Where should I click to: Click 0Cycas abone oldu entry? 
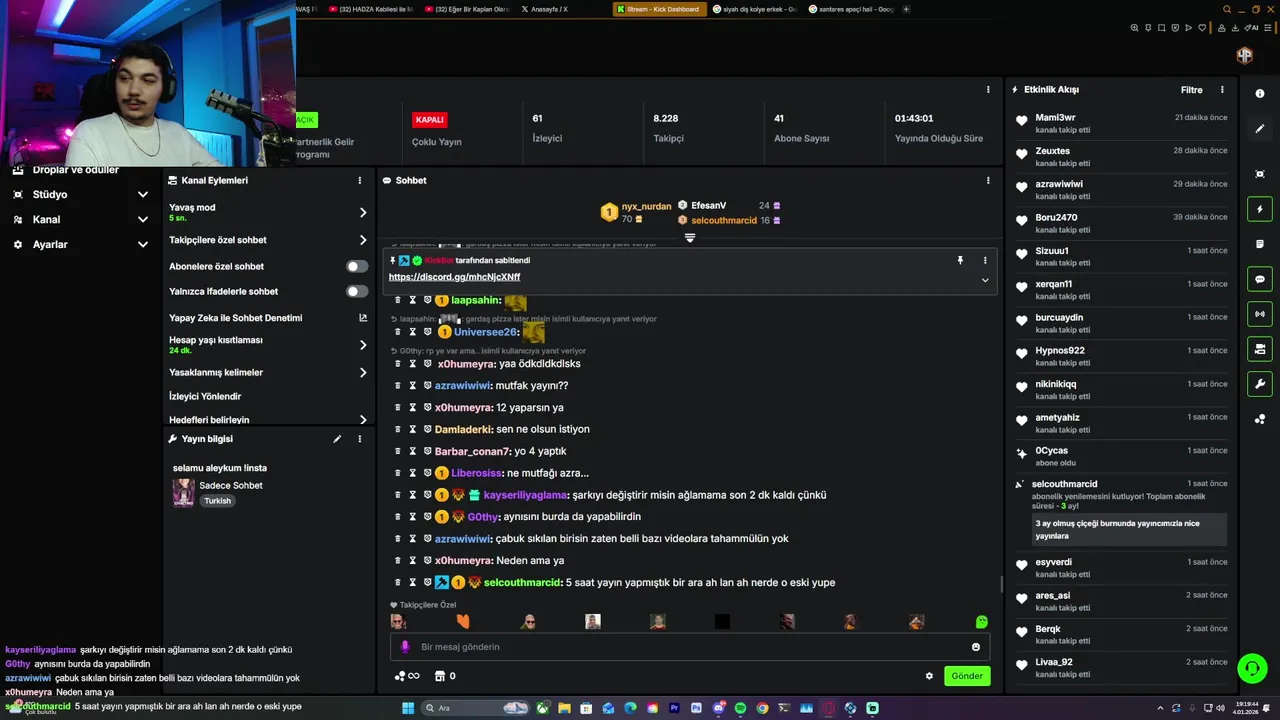tap(1120, 456)
